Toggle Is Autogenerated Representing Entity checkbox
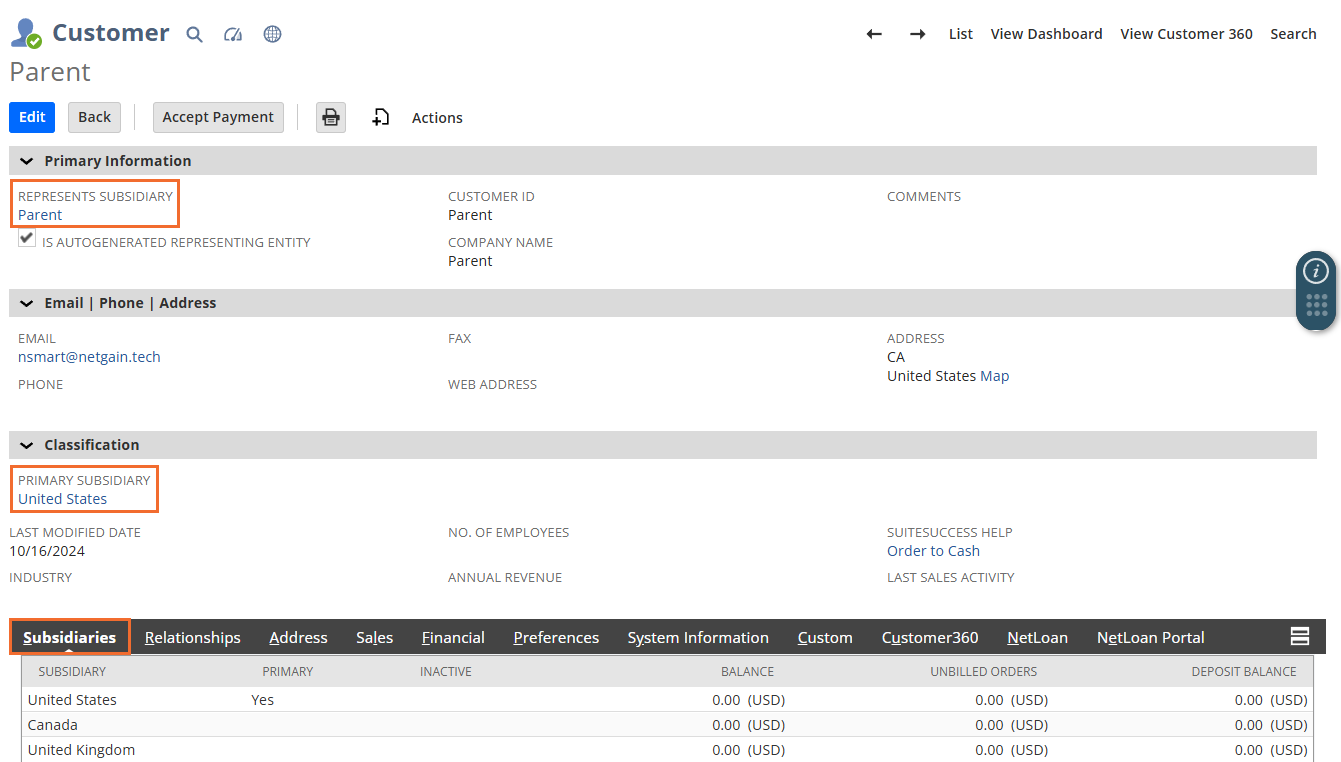 [27, 239]
